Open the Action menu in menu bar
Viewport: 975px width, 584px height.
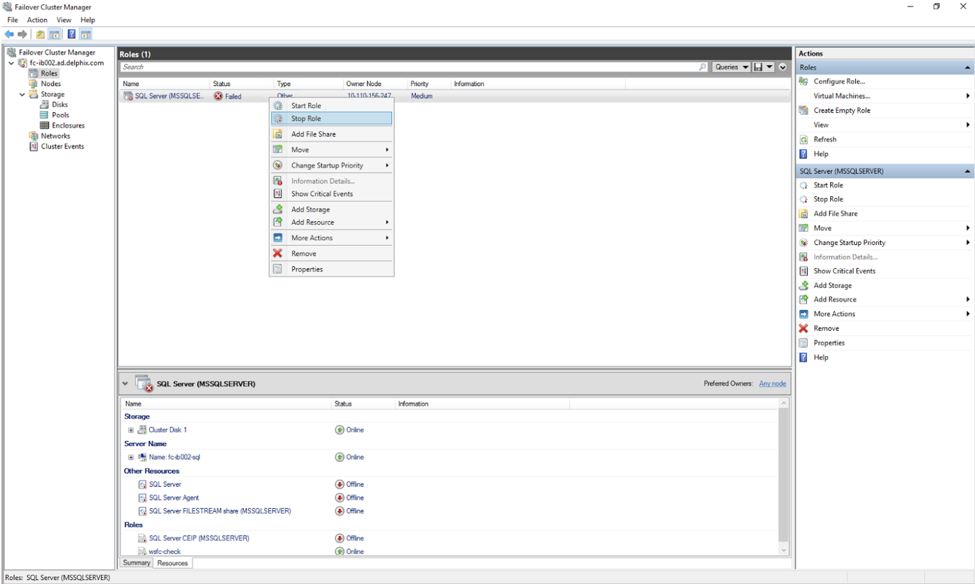click(37, 20)
